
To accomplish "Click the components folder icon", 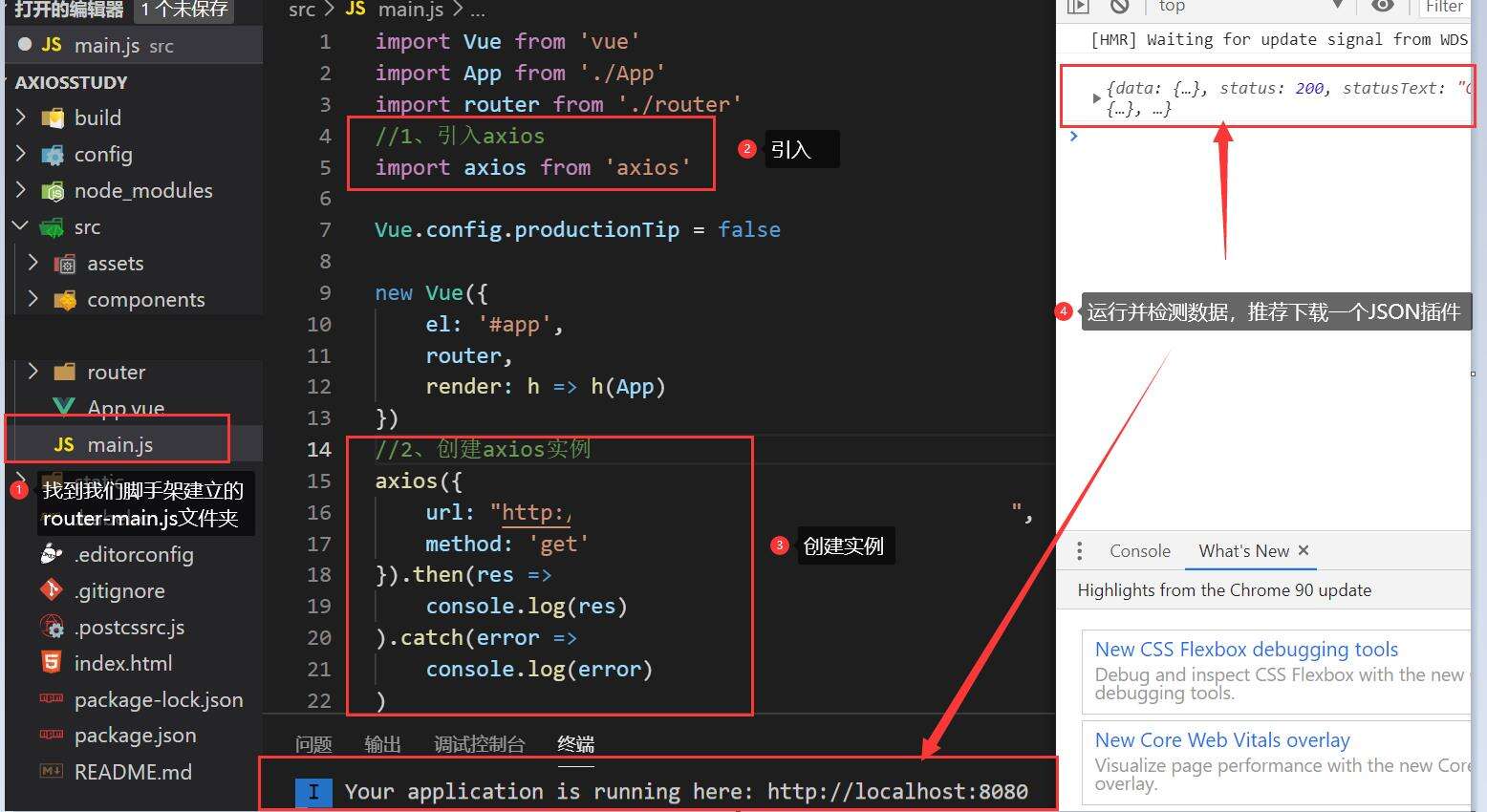I will click(65, 300).
